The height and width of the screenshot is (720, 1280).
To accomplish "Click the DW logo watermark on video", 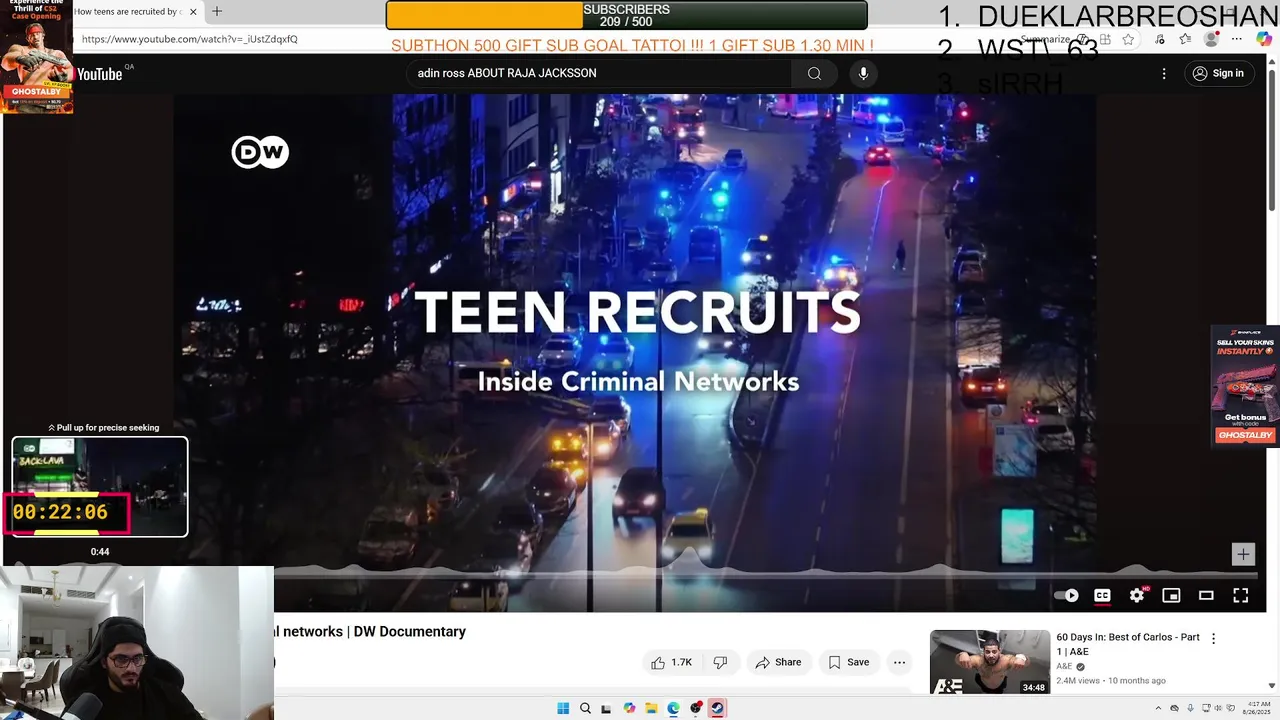I will 260,152.
